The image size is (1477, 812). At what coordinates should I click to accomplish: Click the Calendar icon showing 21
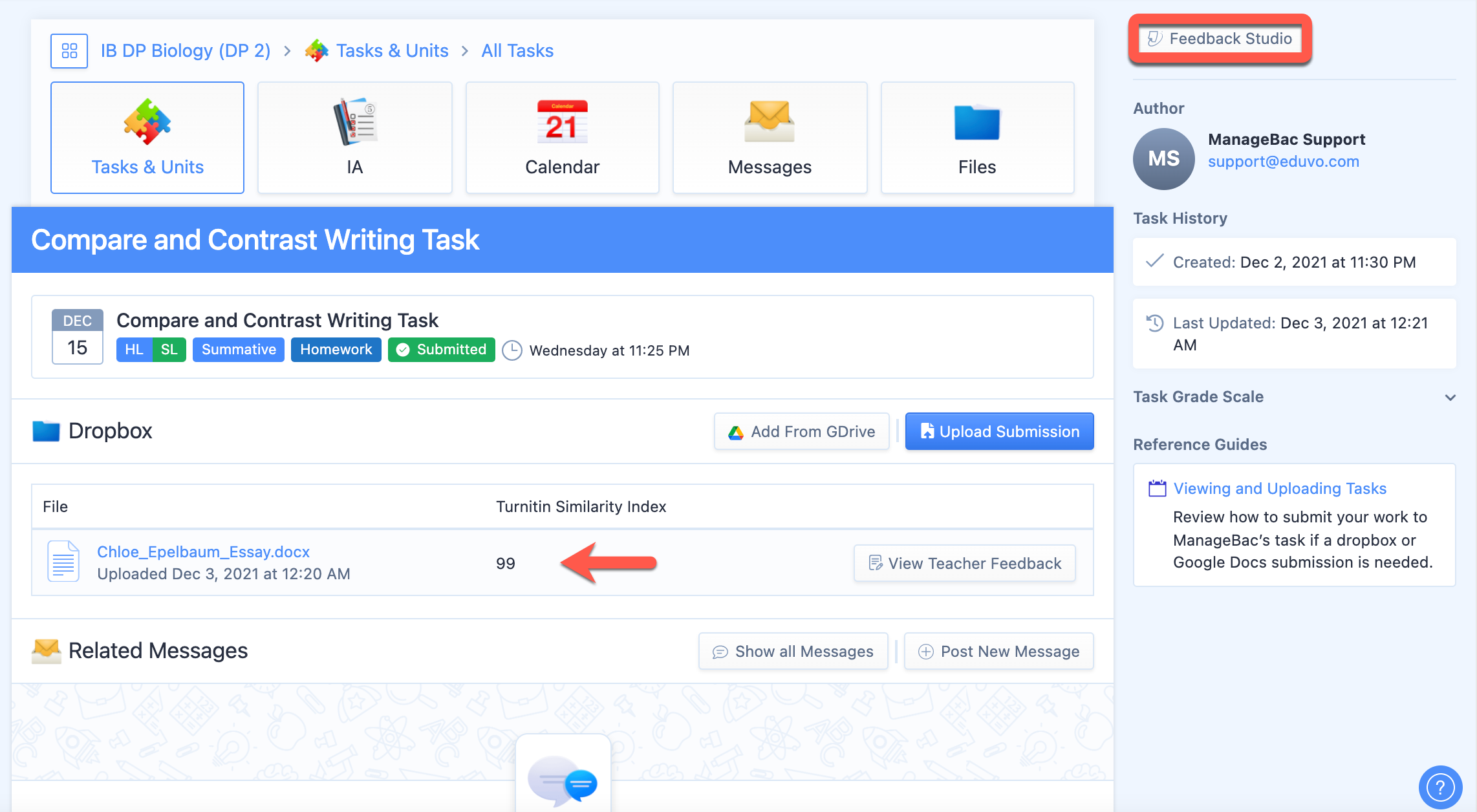[562, 122]
